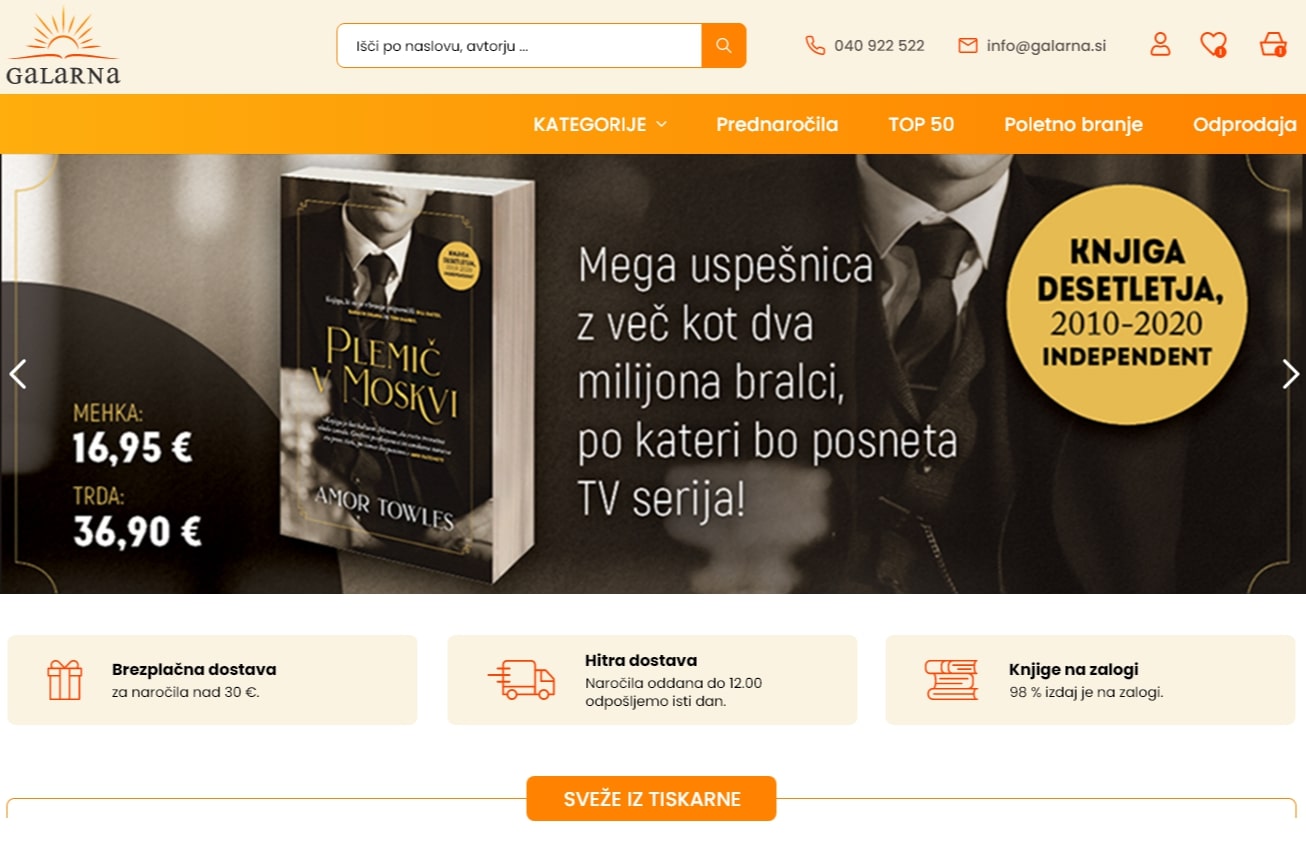Open the wishlist heart icon
Viewport: 1306px width, 848px height.
1213,44
